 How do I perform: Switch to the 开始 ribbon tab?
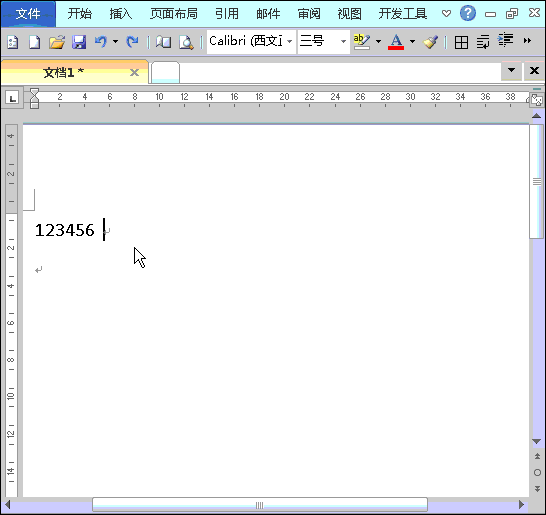click(x=80, y=14)
